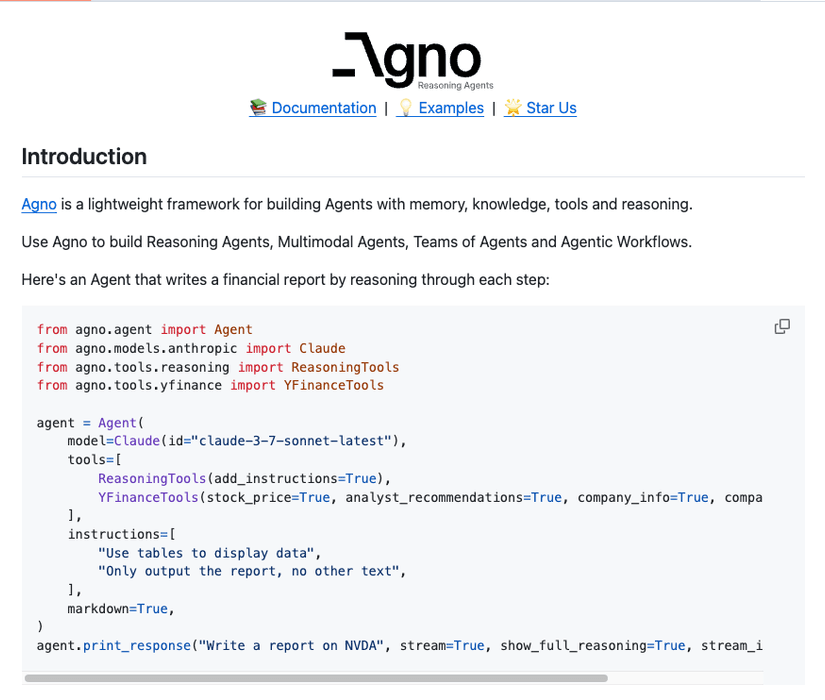Click the empty scrollbar track right of thumb
Image resolution: width=825 pixels, height=700 pixels.
click(x=686, y=678)
